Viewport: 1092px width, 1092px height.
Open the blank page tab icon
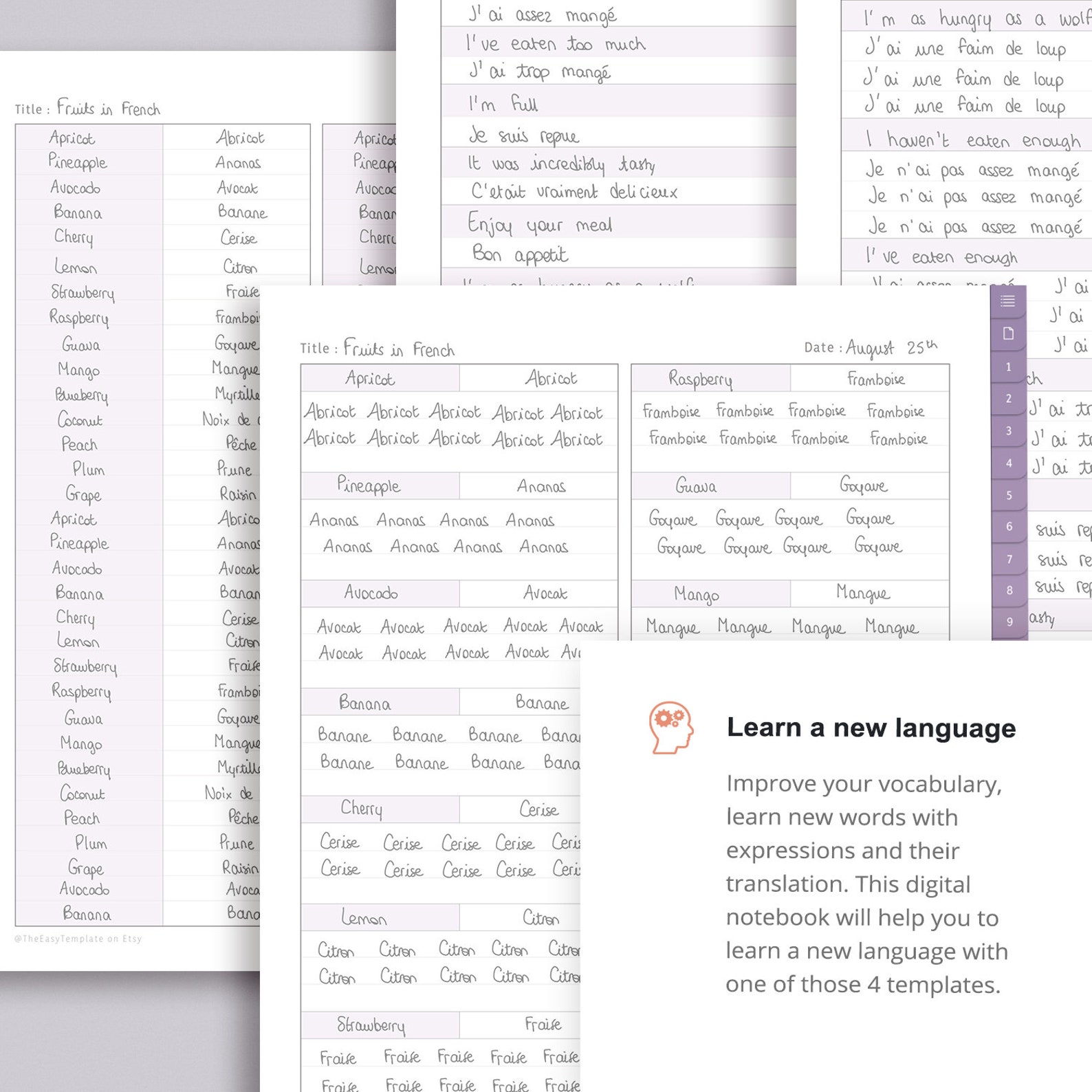click(x=1008, y=334)
